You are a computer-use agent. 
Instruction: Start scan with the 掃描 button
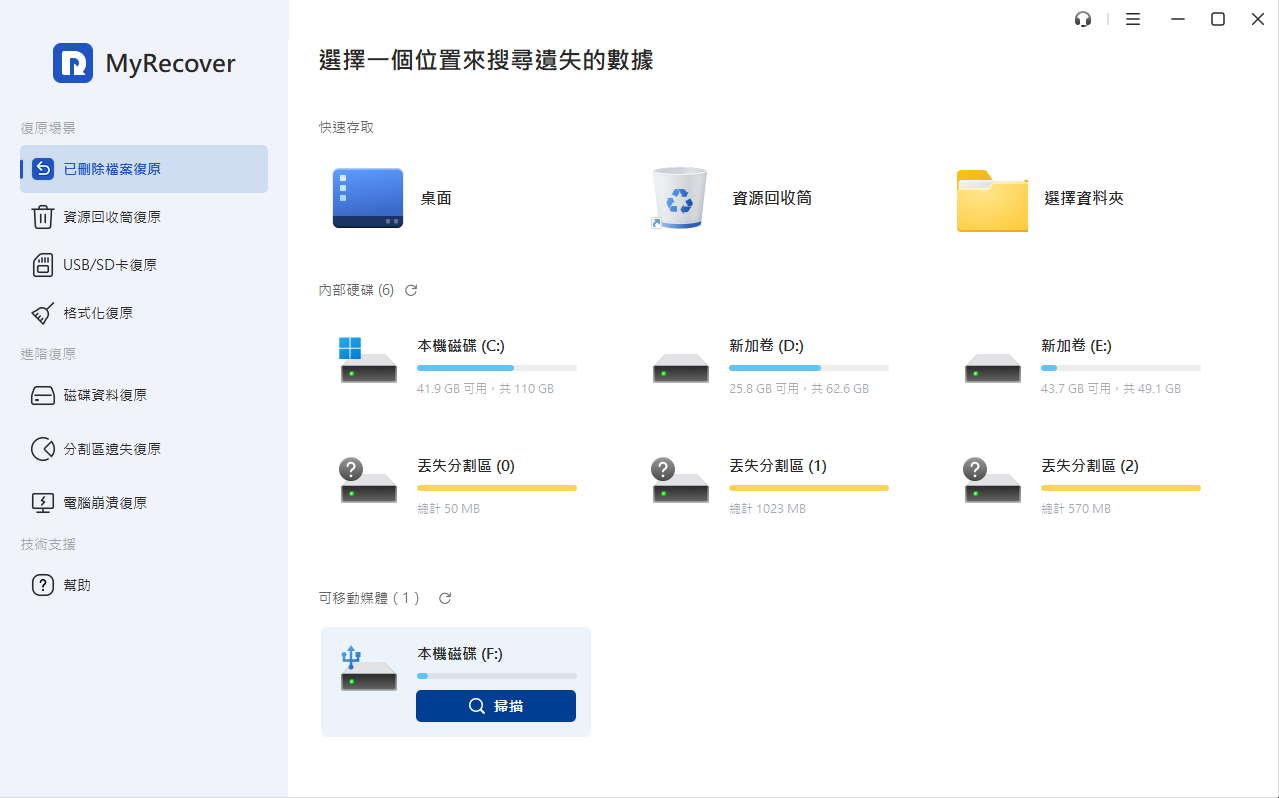coord(496,706)
